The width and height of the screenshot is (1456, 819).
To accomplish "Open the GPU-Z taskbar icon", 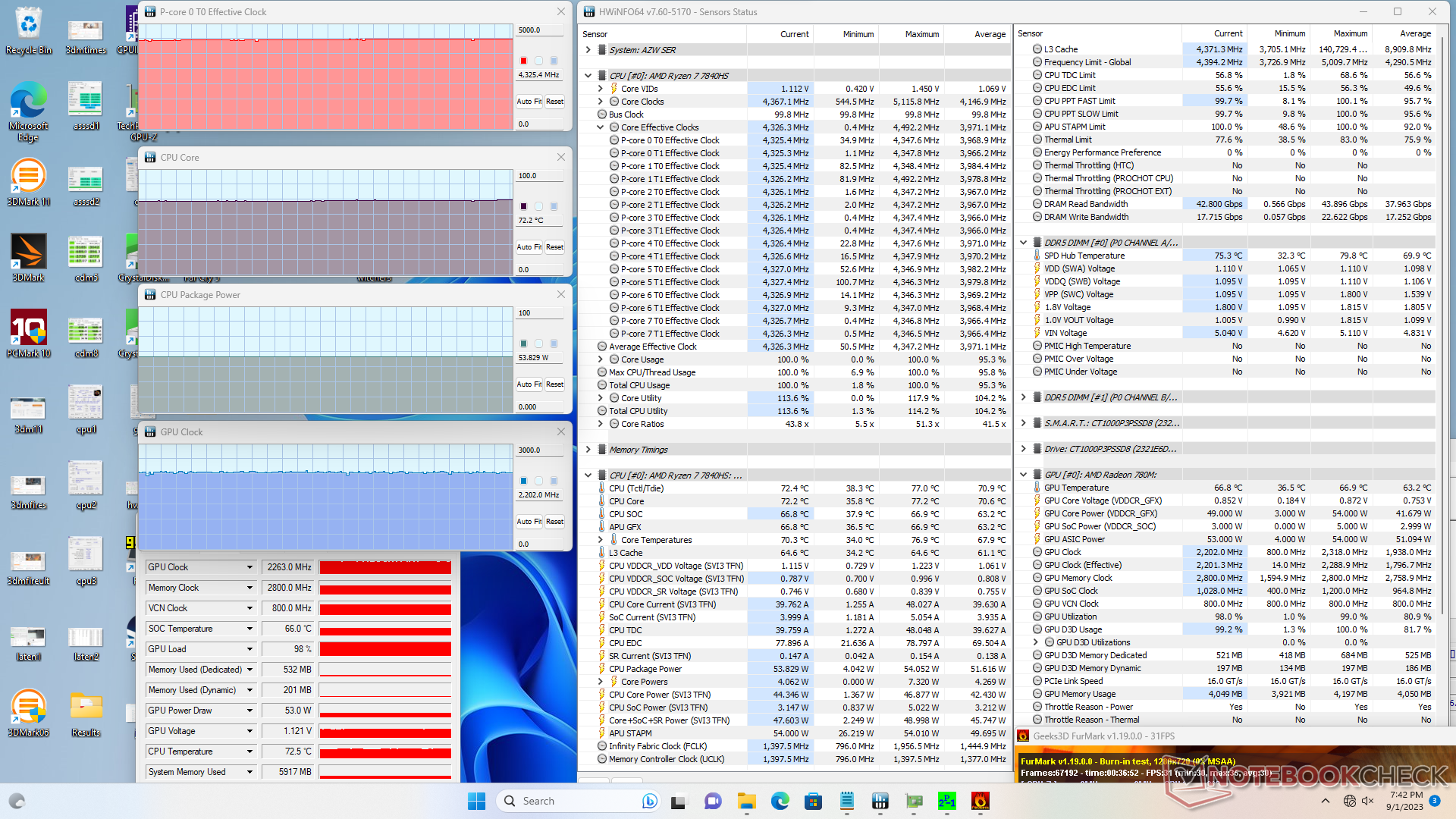I will [914, 801].
